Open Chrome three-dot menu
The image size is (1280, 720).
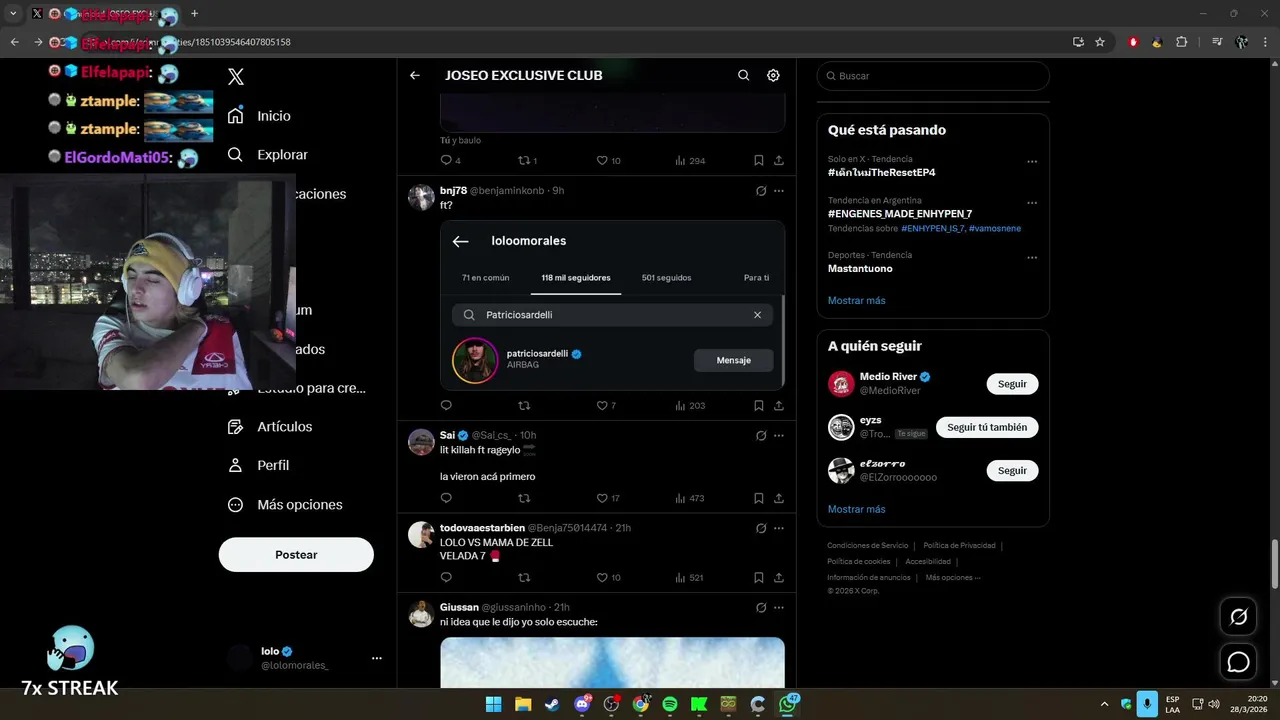[1265, 42]
